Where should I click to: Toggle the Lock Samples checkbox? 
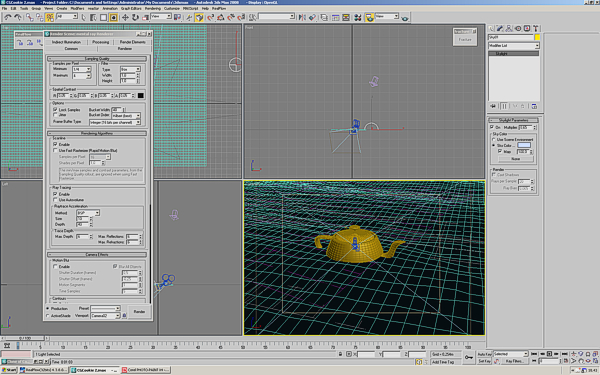point(55,109)
